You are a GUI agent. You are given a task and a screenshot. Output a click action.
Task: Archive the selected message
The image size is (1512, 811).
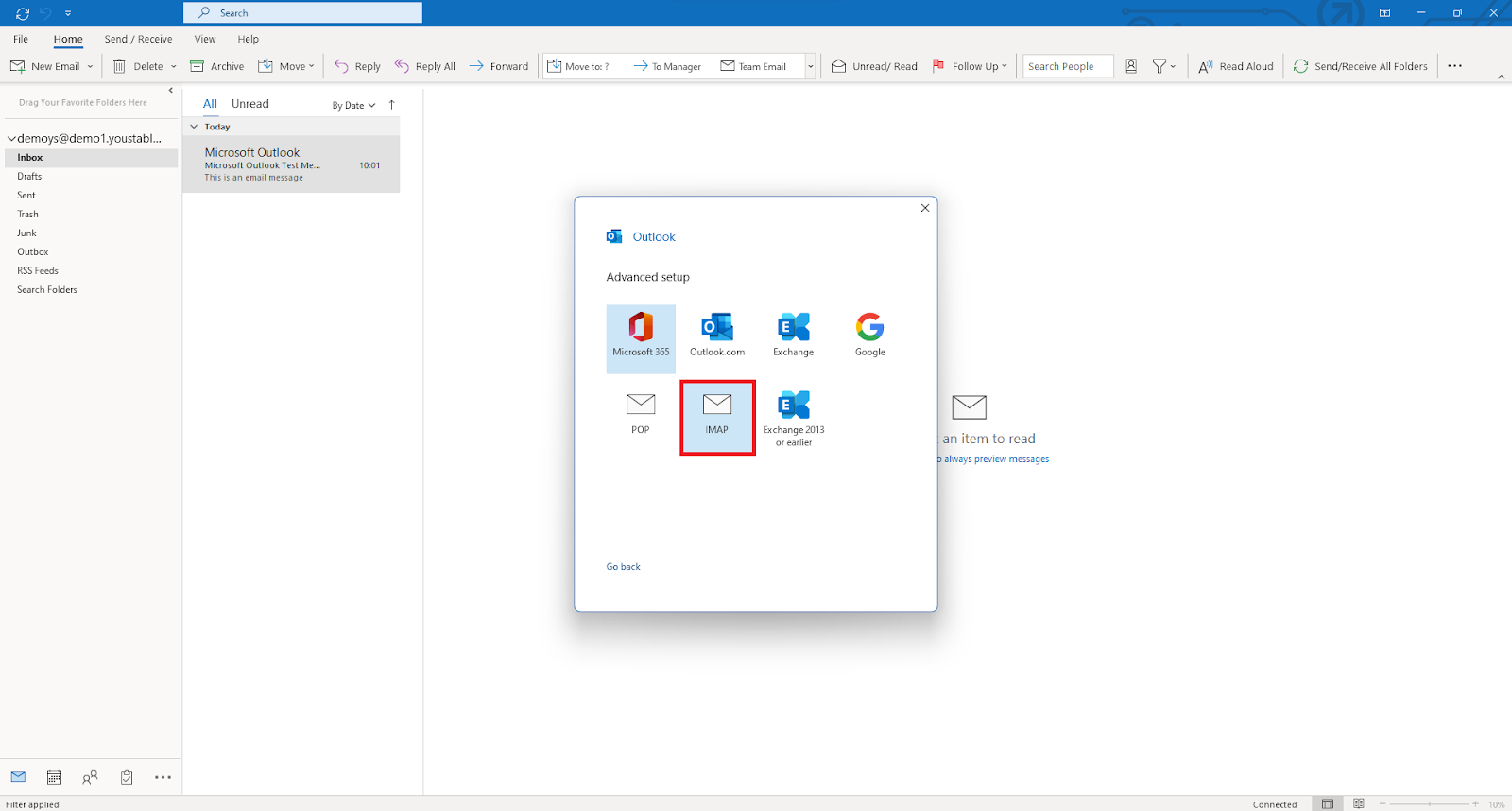click(217, 66)
